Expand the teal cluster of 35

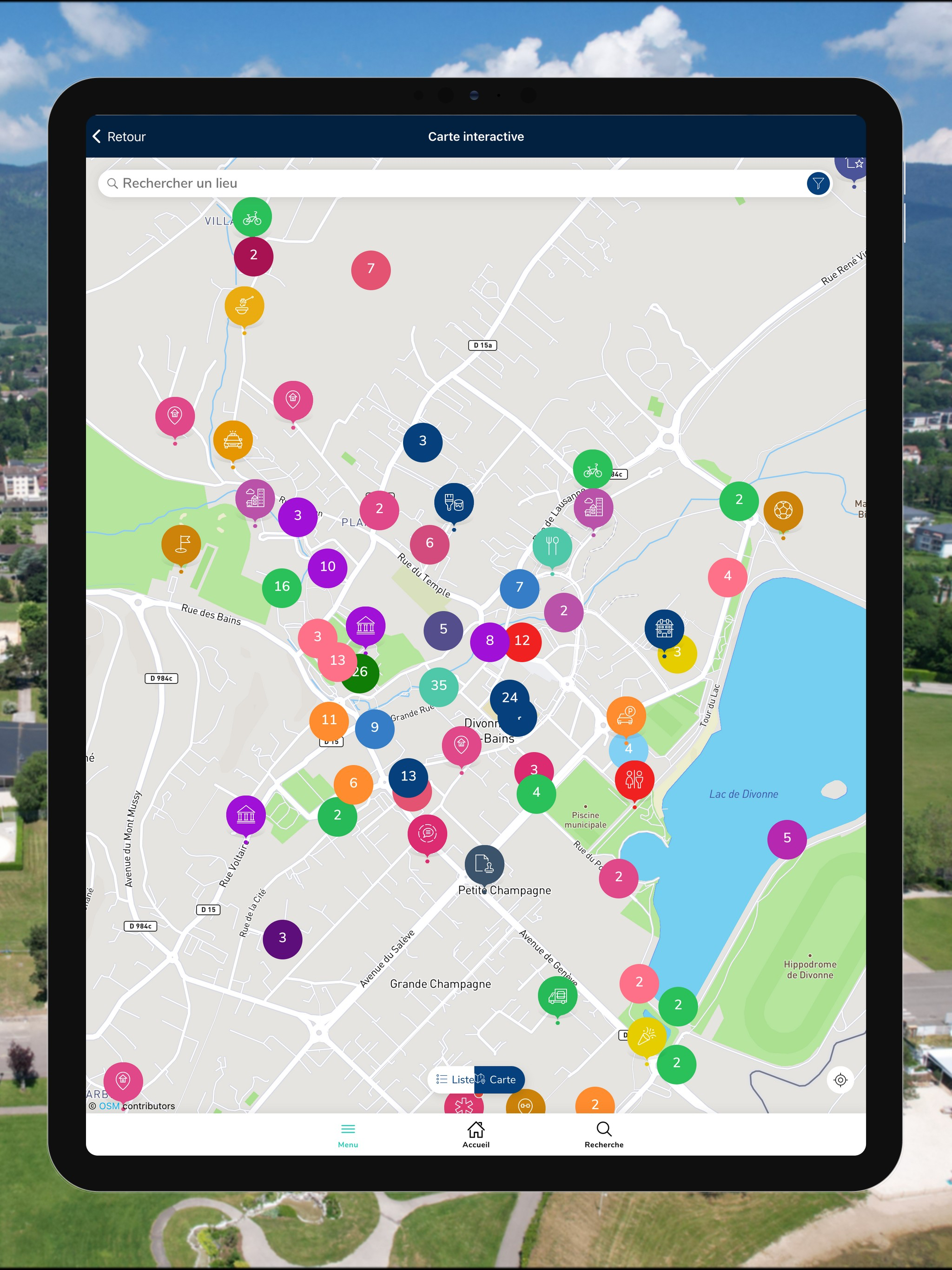(439, 686)
